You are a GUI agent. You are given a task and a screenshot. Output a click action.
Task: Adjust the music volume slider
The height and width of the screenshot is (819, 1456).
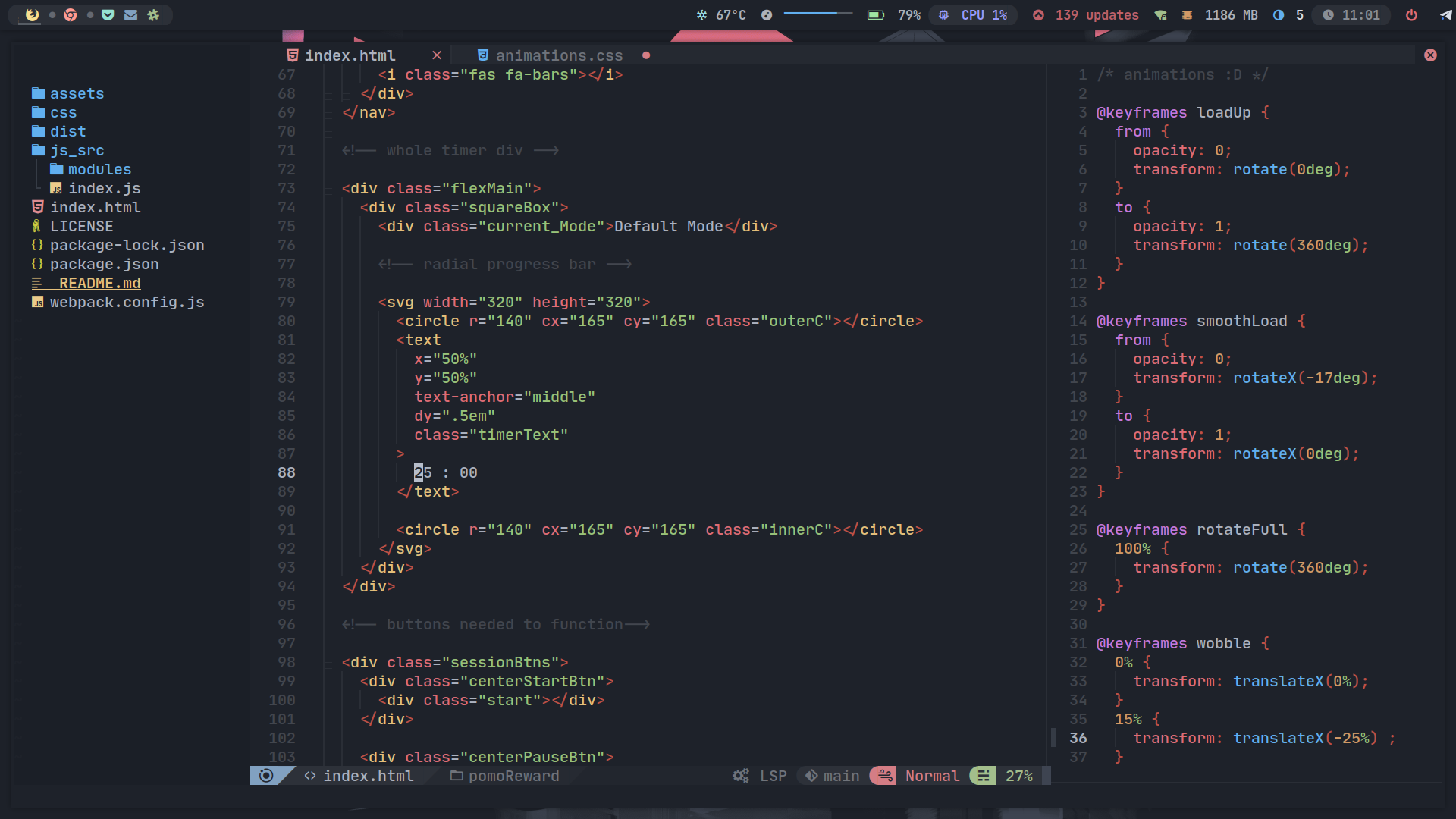[817, 14]
